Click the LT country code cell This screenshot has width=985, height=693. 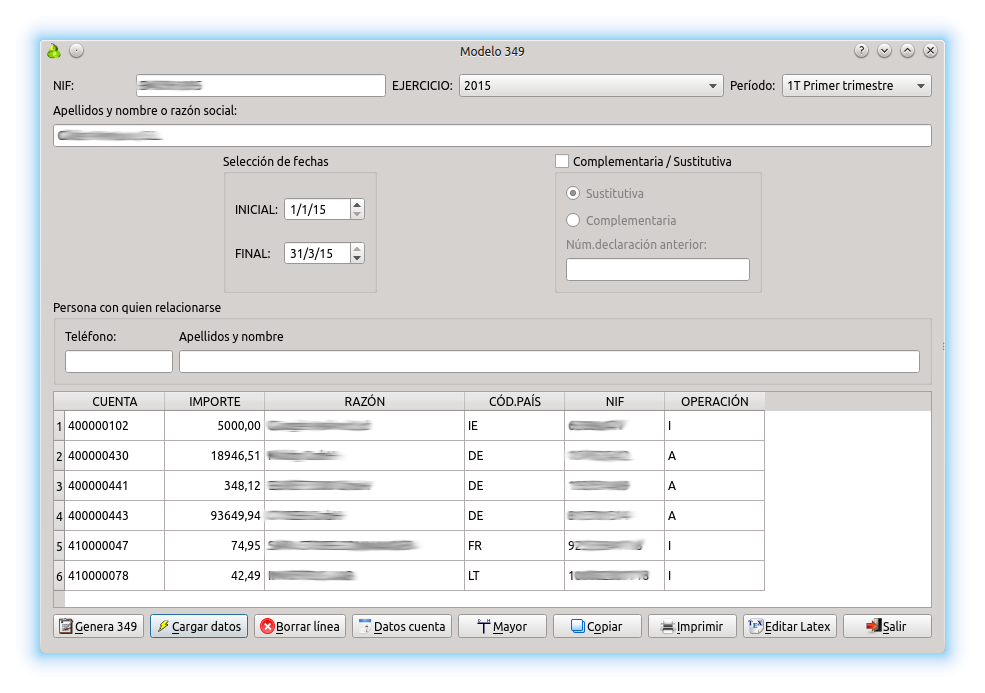[x=514, y=576]
